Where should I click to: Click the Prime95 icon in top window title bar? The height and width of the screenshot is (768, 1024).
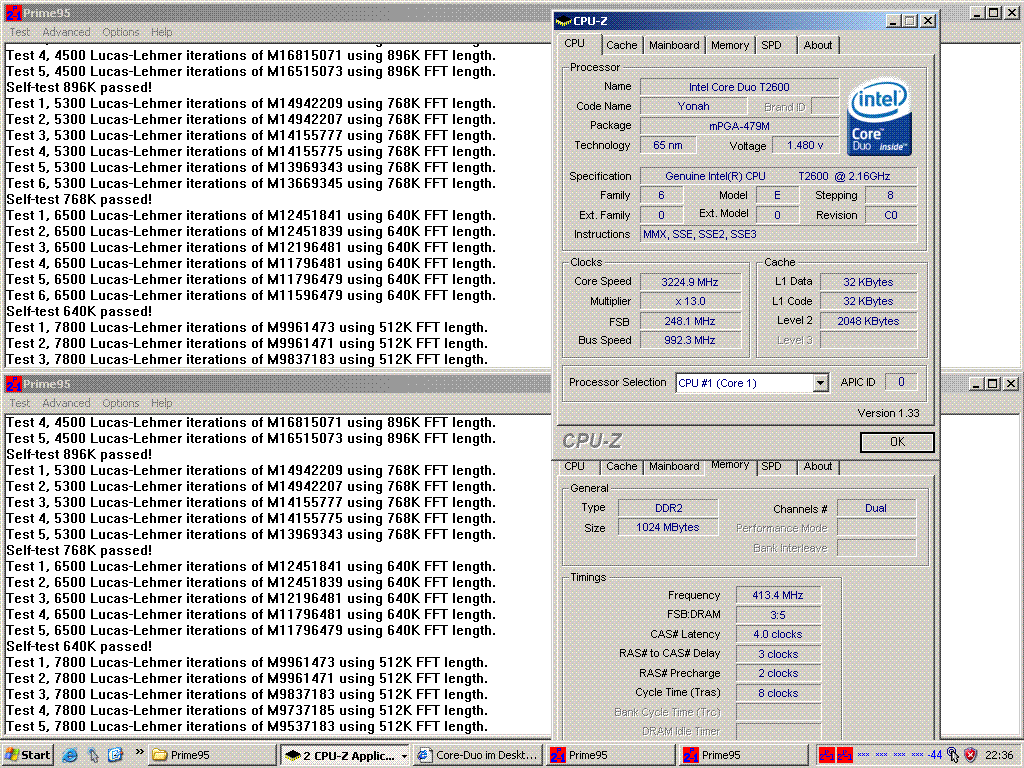[x=13, y=13]
